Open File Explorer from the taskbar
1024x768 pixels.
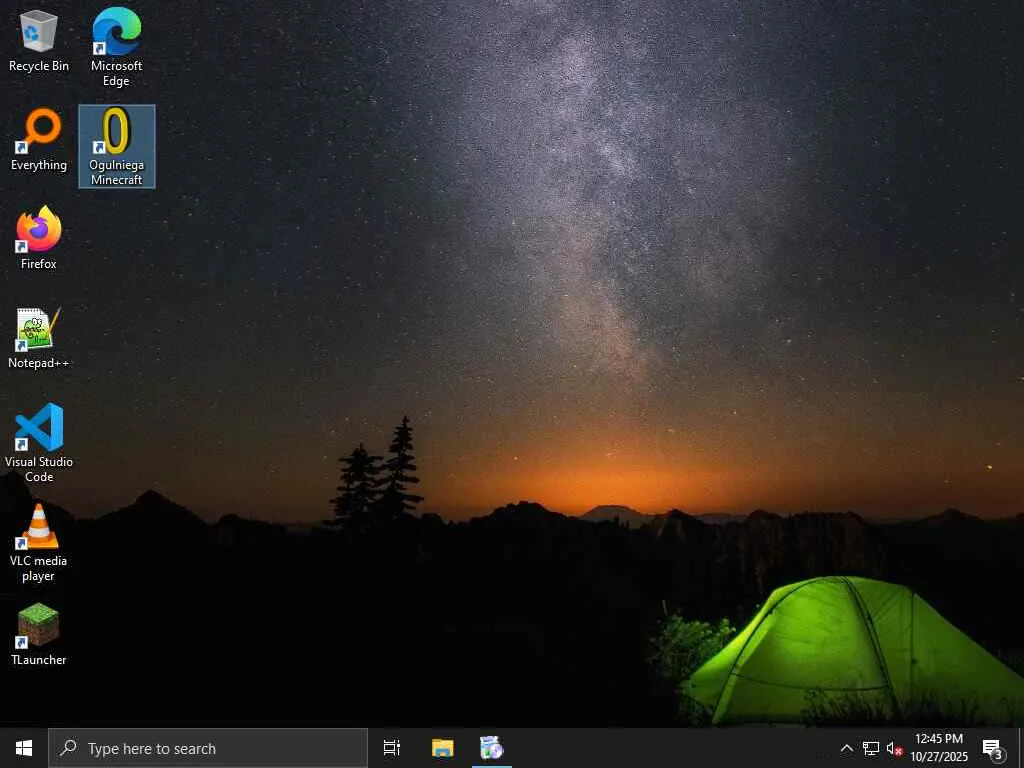point(442,748)
